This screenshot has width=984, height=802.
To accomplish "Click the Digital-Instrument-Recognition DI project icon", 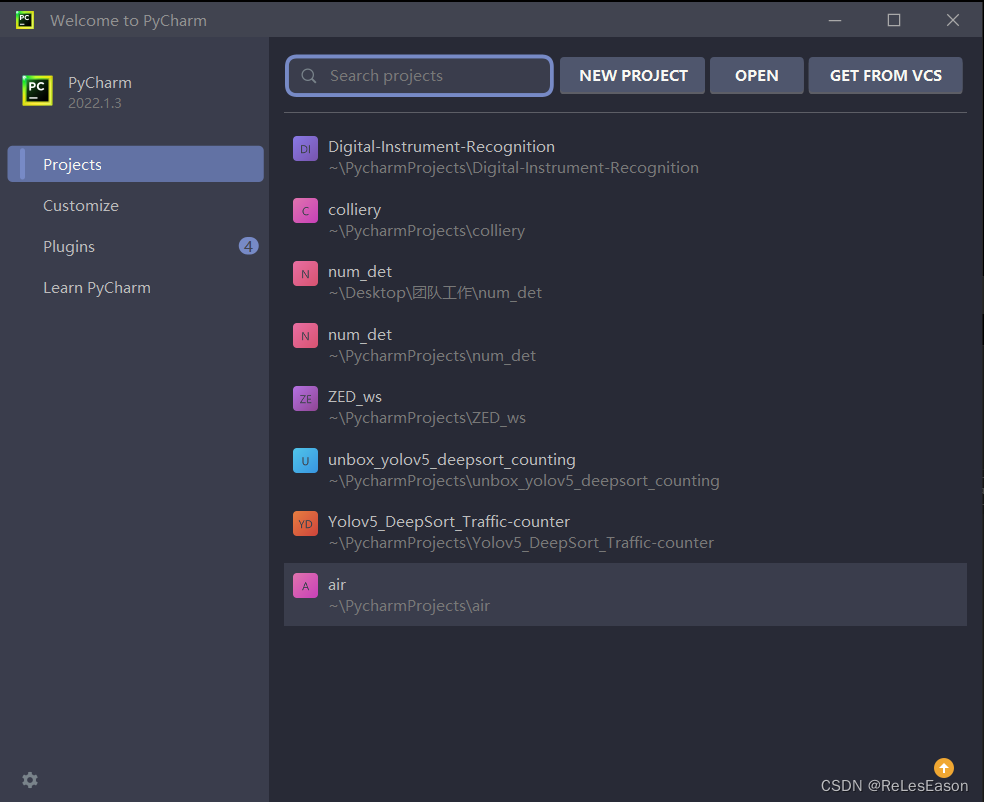I will coord(306,149).
